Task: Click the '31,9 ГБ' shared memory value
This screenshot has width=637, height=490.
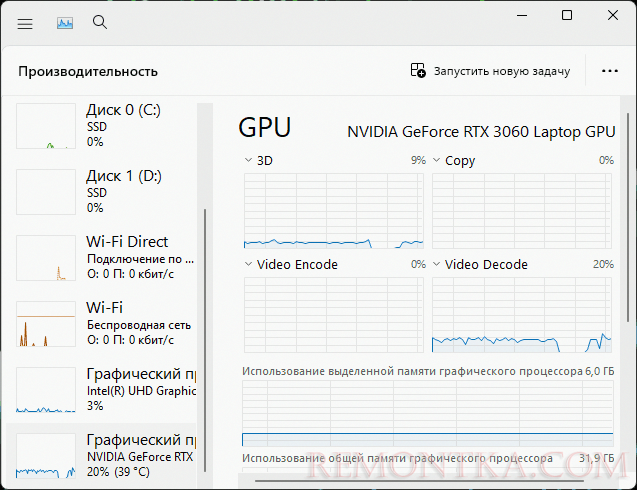Action: pos(597,458)
